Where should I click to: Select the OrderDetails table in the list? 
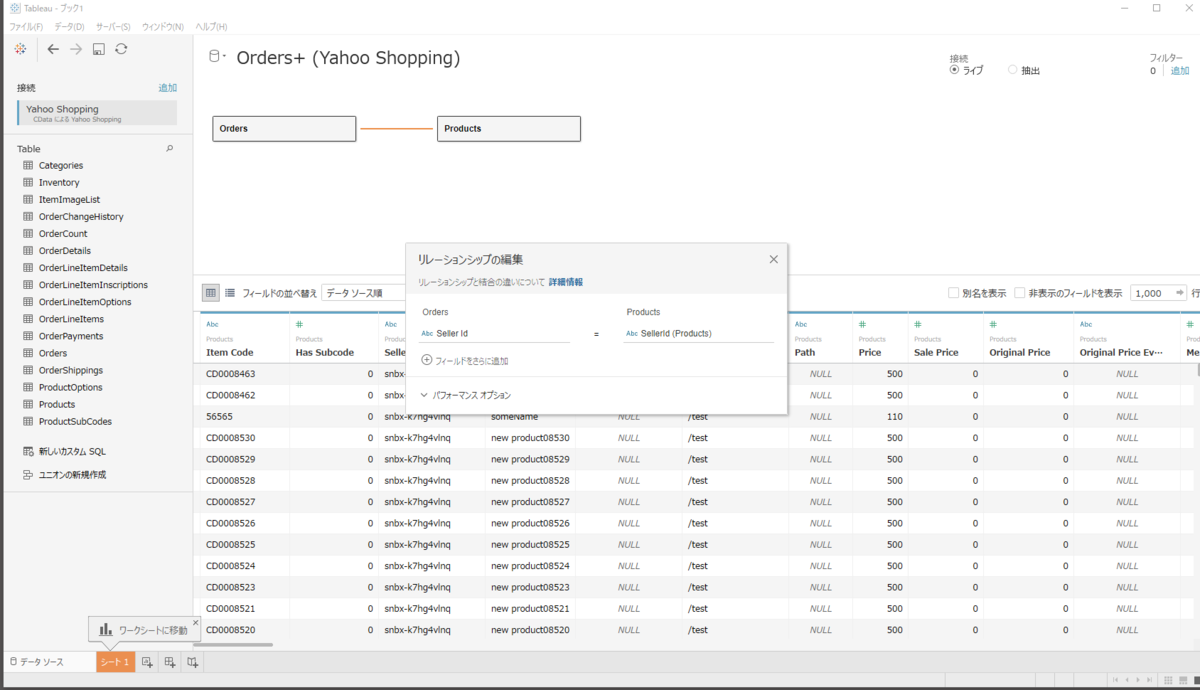click(x=65, y=250)
